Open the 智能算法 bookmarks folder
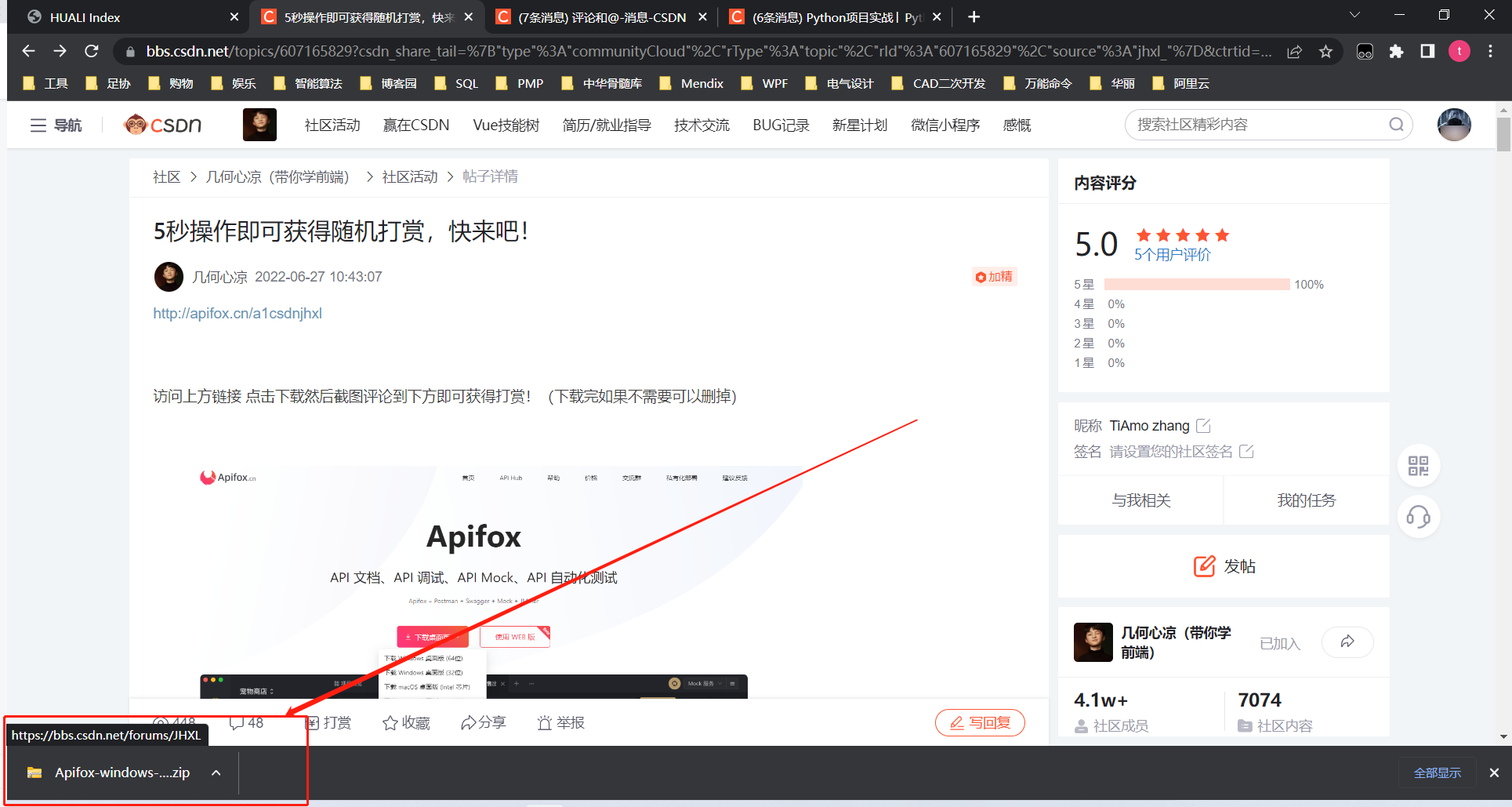Screen dimensions: 1512x807 click(x=308, y=84)
